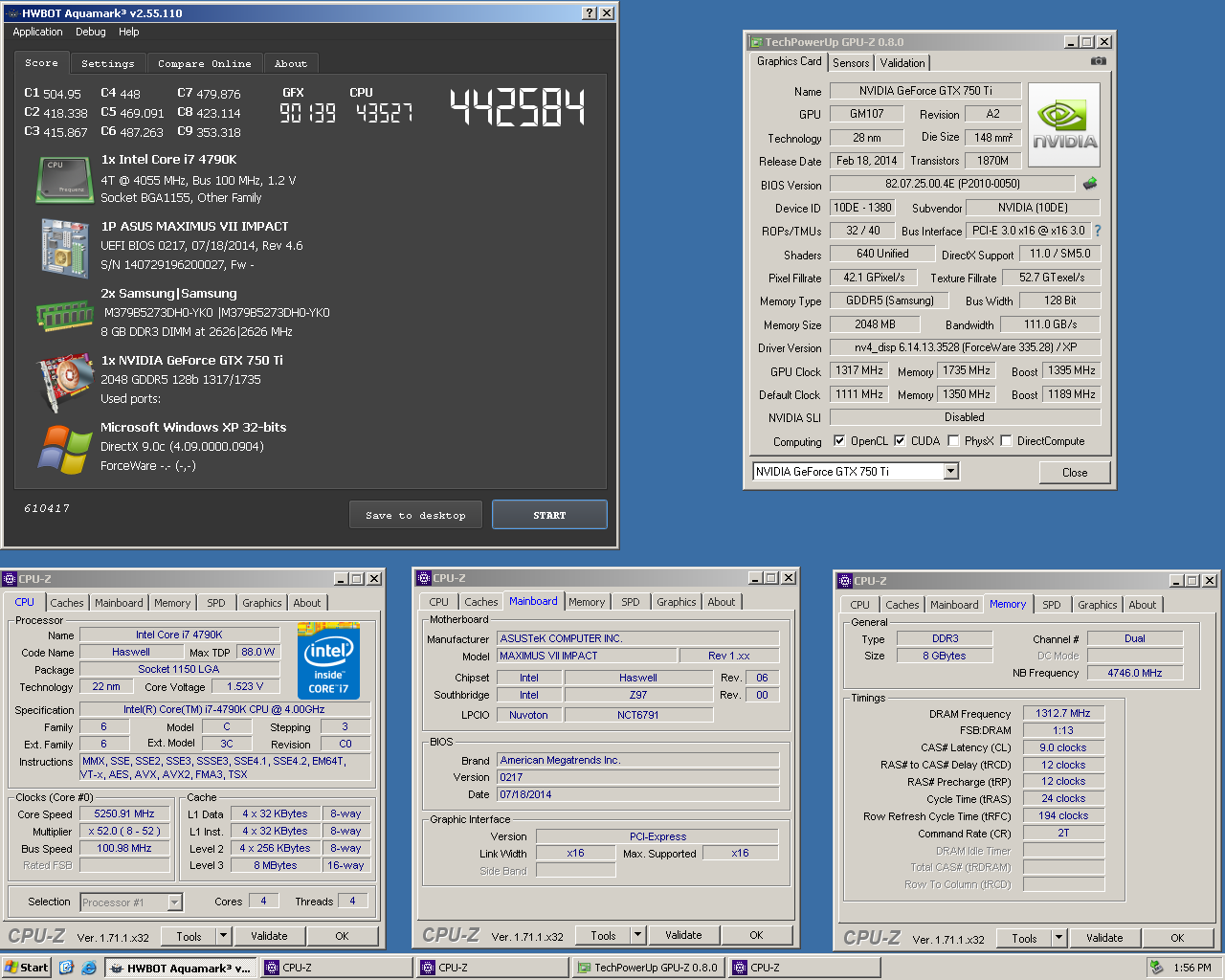Click the Close button in GPU-Z

[x=1075, y=473]
